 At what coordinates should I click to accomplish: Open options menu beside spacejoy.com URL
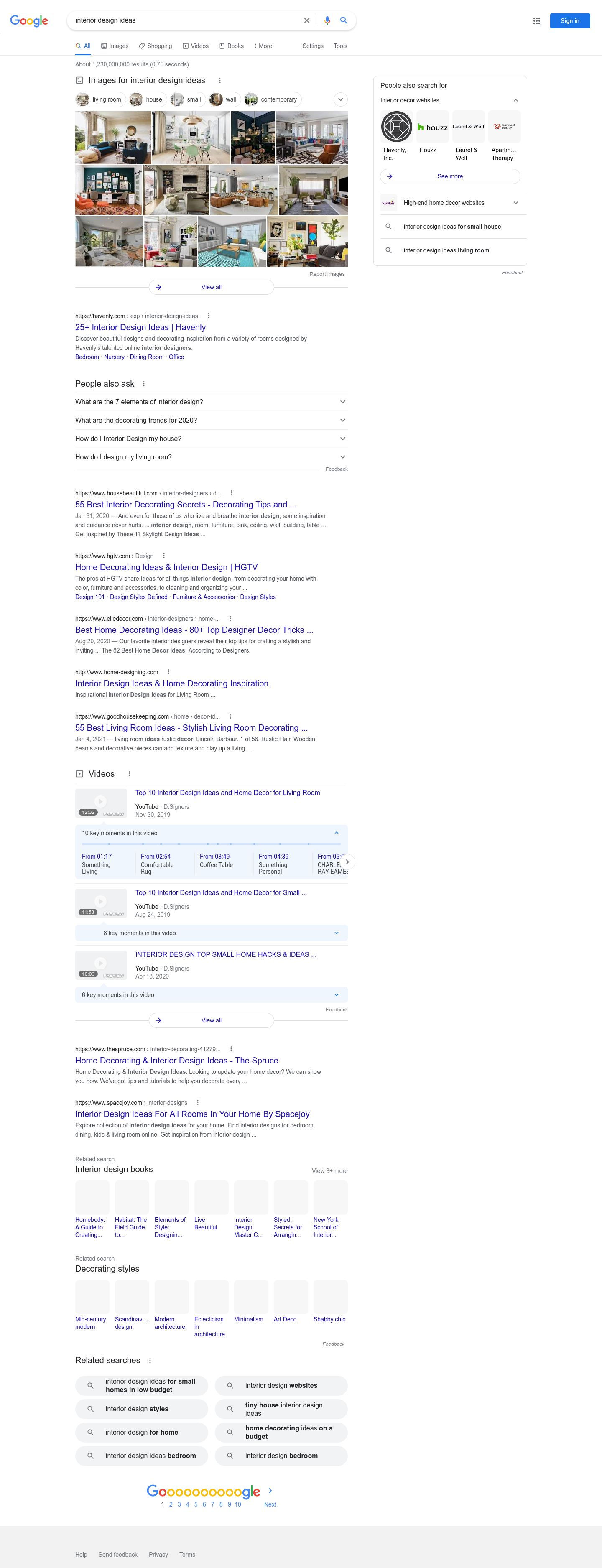click(197, 1102)
